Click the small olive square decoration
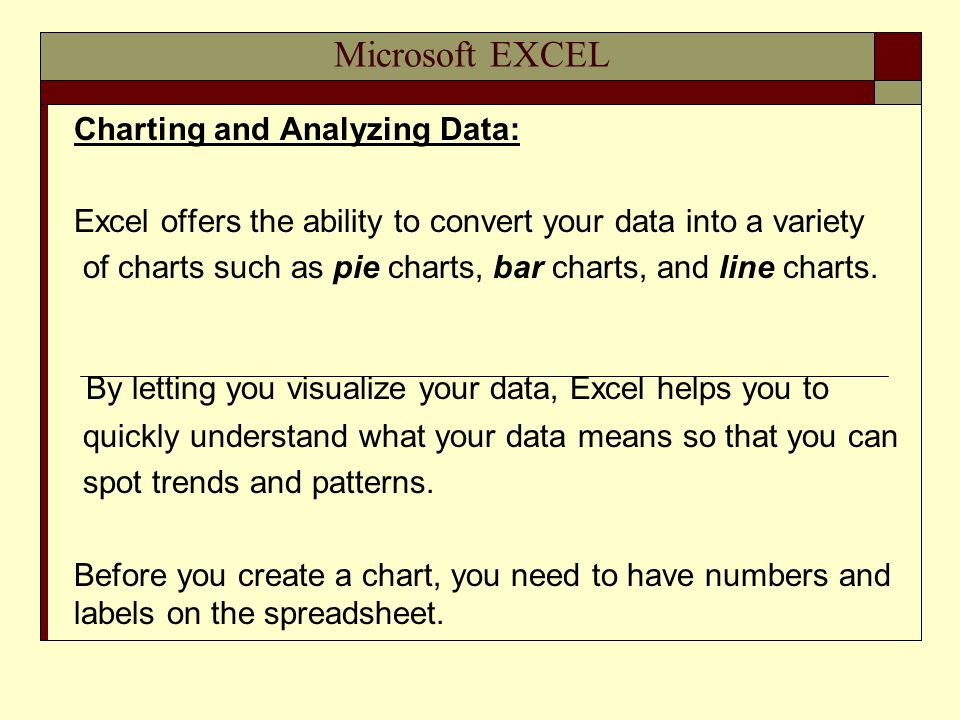Image resolution: width=960 pixels, height=720 pixels. (898, 92)
